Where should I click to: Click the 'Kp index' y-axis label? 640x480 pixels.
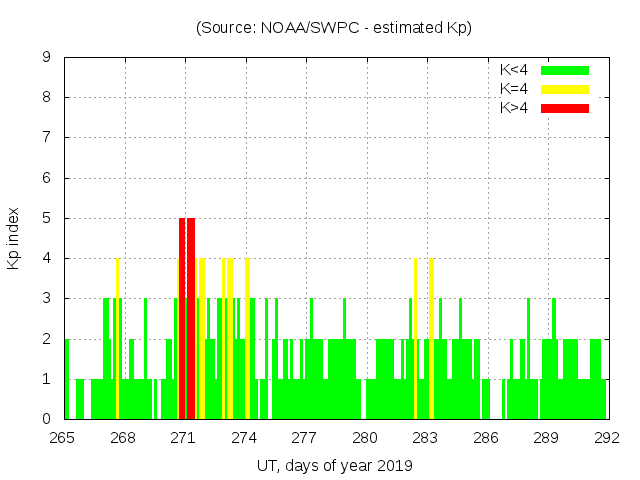(x=14, y=238)
